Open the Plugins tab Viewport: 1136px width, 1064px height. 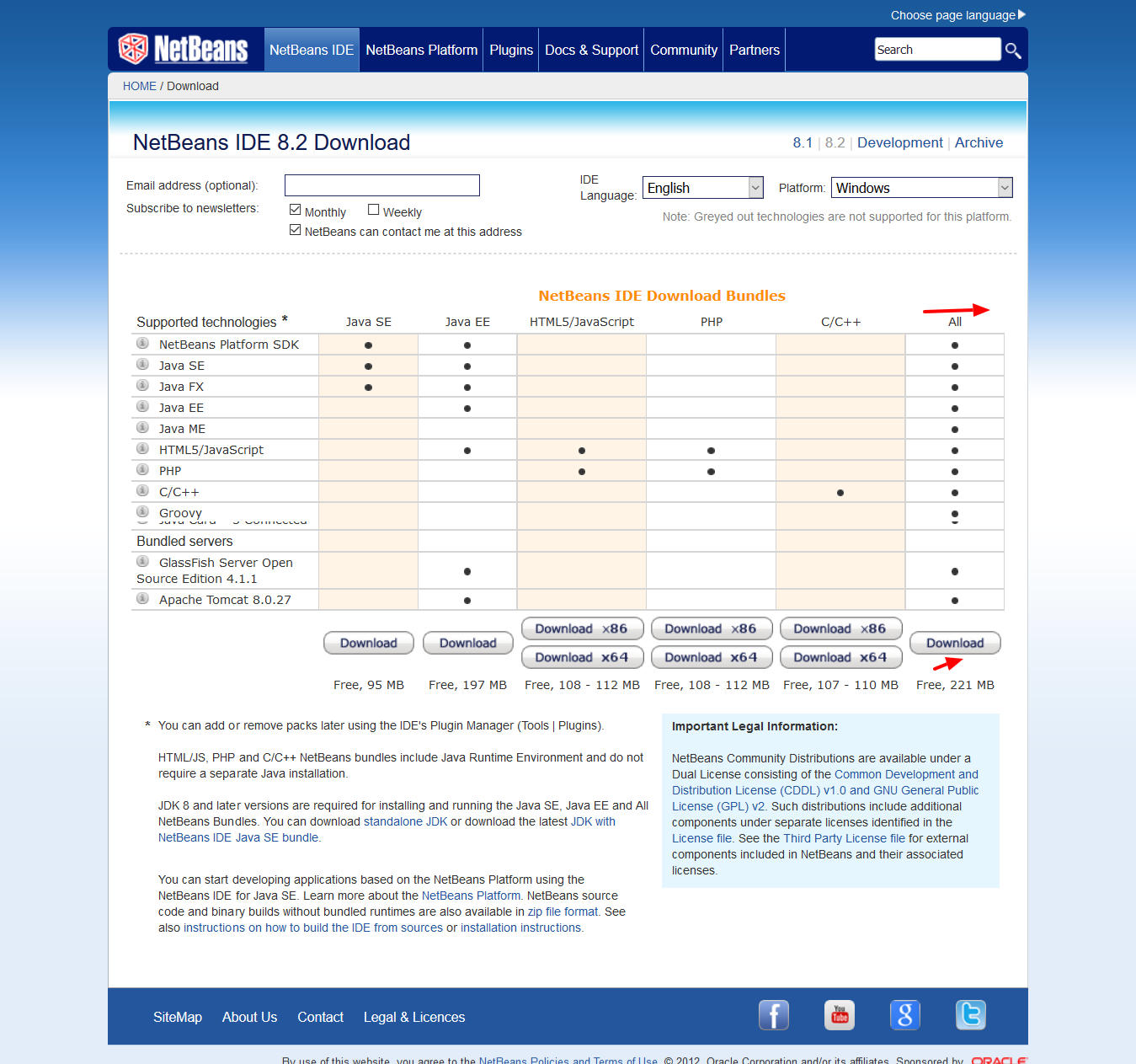pyautogui.click(x=511, y=50)
